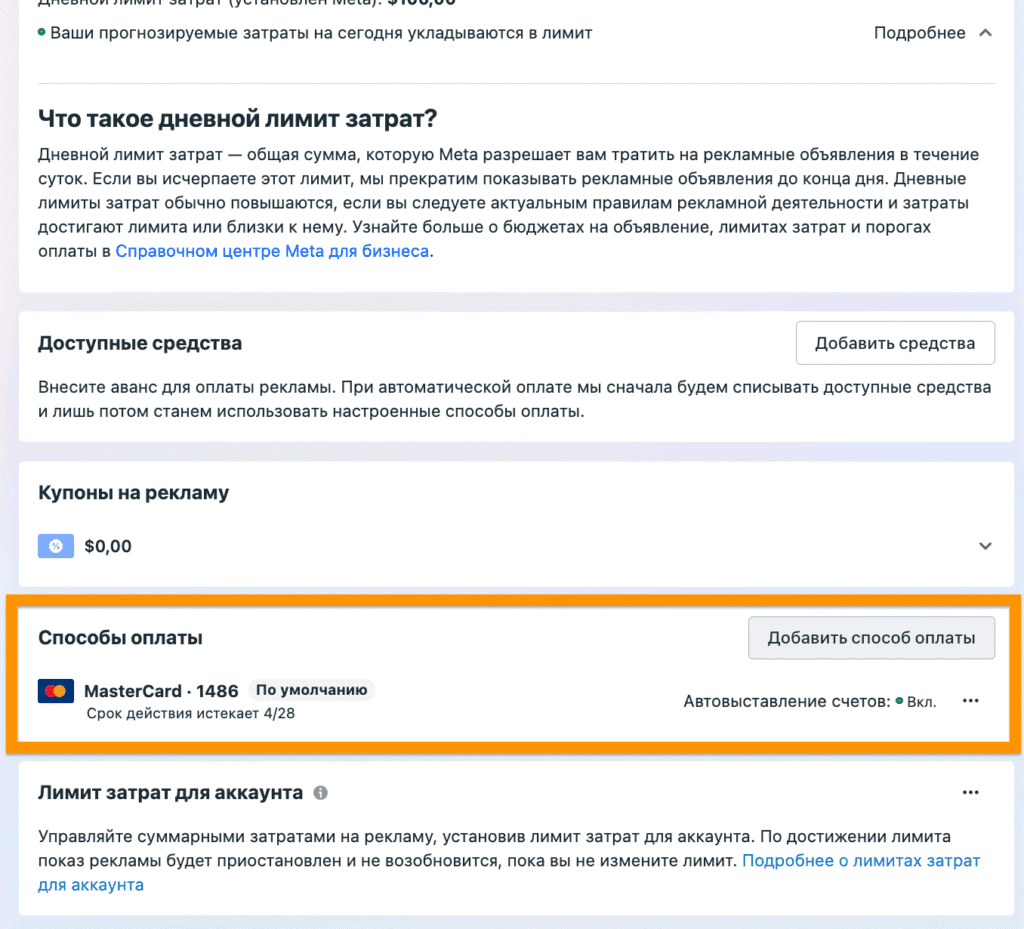1024x929 pixels.
Task: Click the MasterCard logo icon
Action: click(x=56, y=691)
